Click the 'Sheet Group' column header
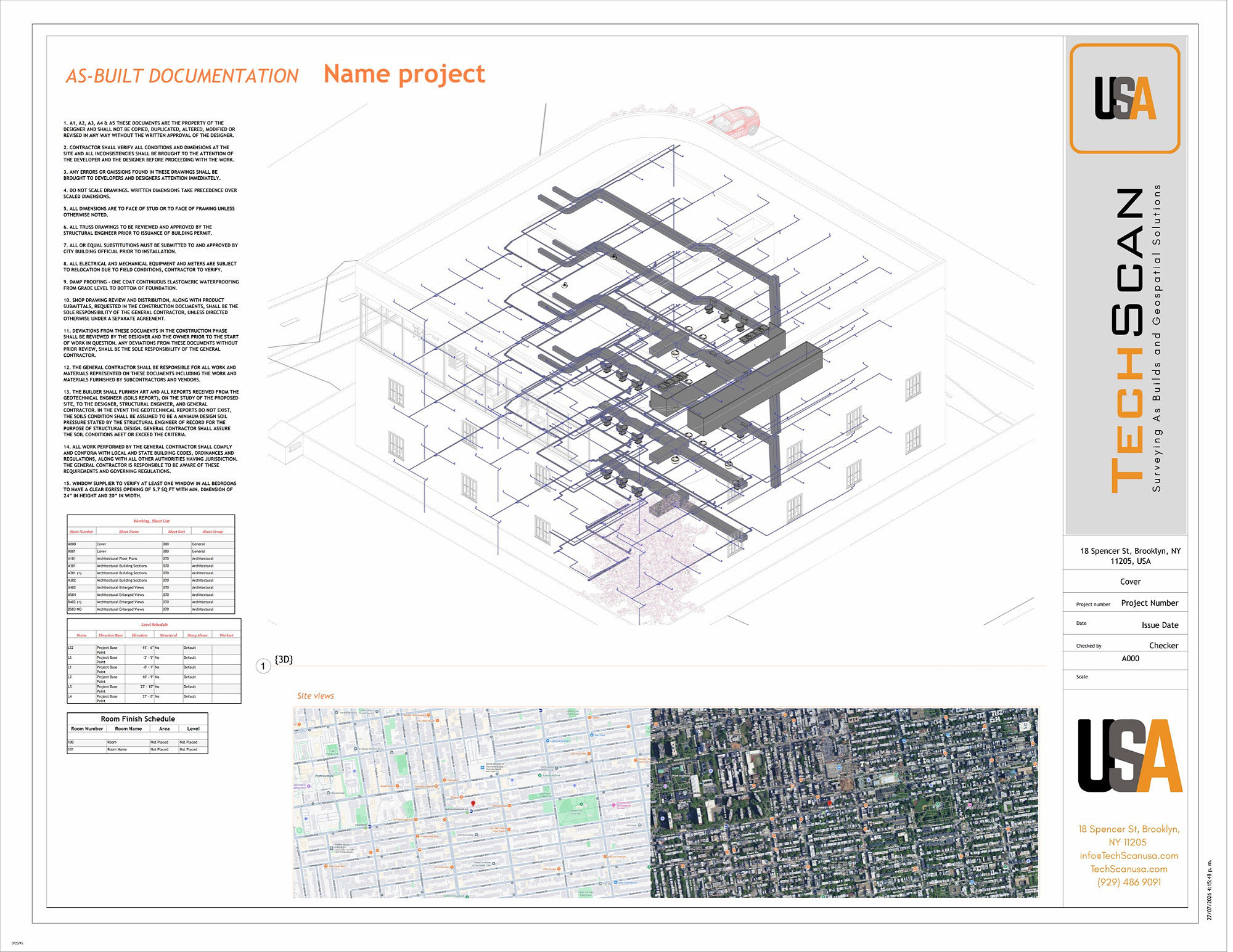 coord(213,531)
